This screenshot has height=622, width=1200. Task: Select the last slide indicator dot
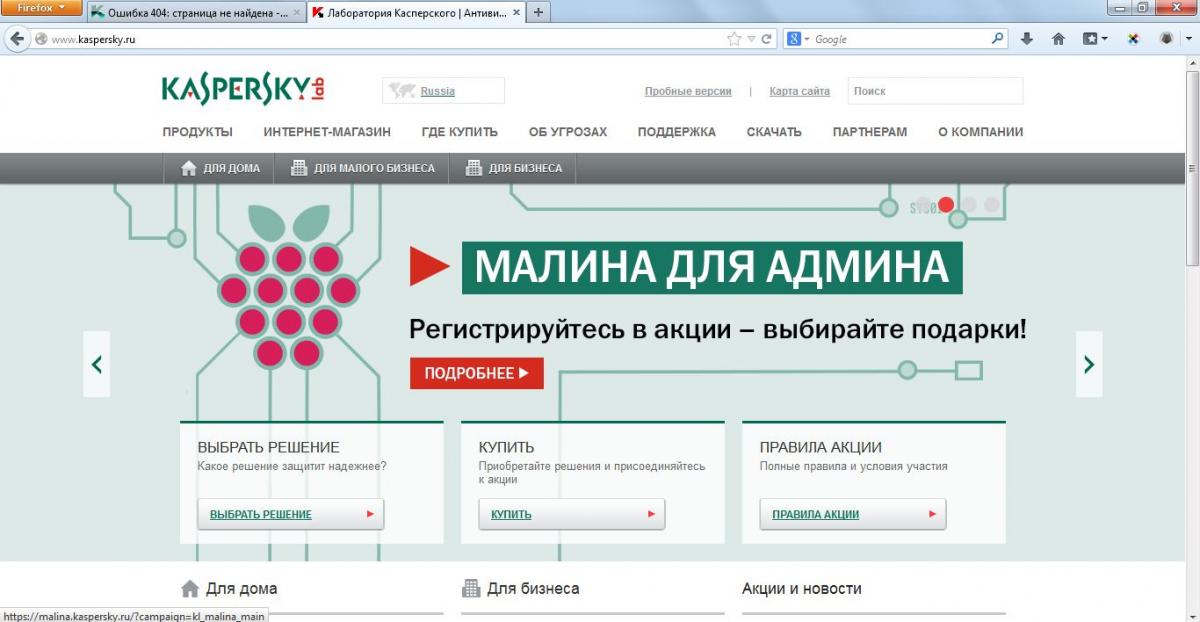(x=991, y=204)
